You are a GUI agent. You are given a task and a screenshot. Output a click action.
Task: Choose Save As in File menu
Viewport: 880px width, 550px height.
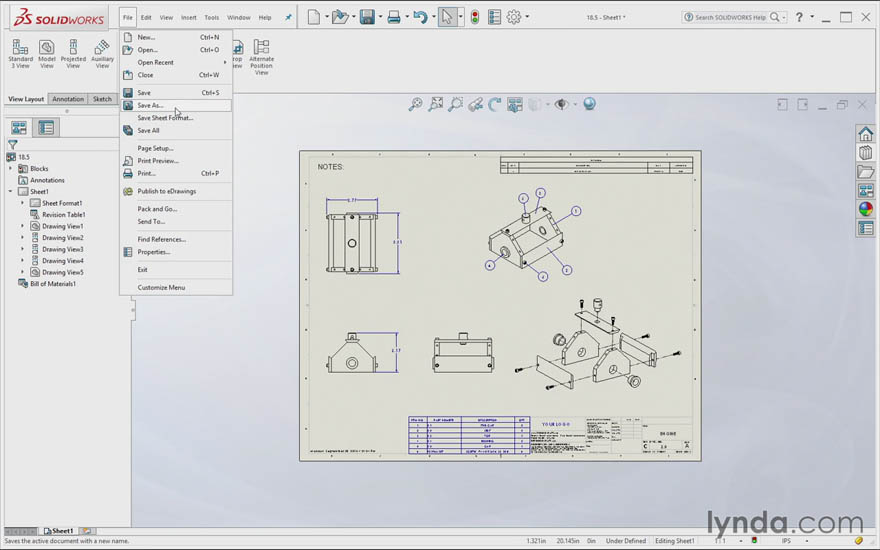[176, 105]
